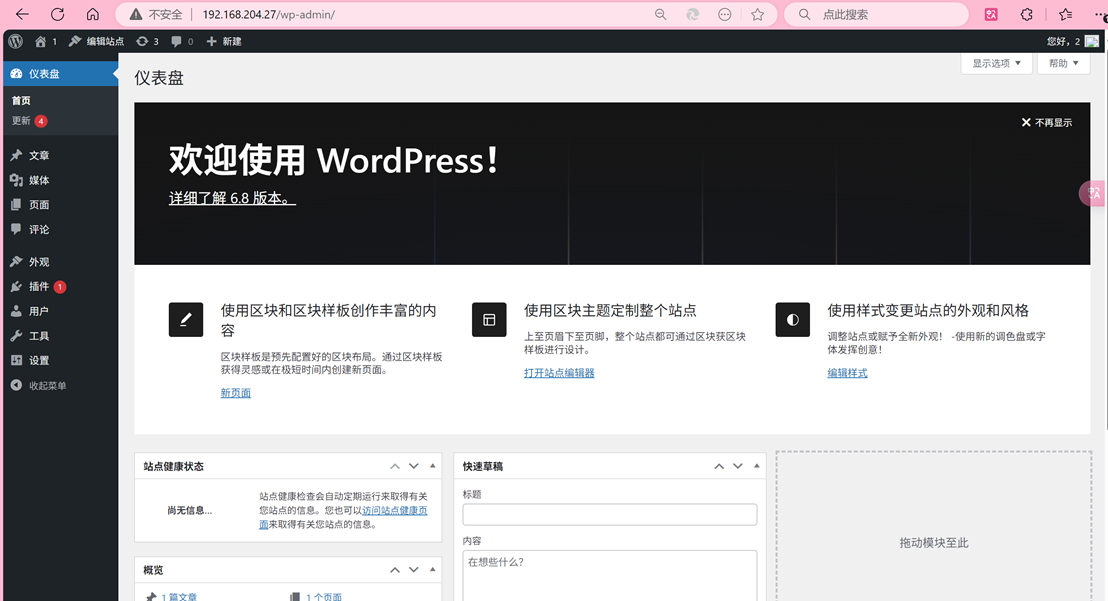Open the WordPress logo menu in admin bar
1108x601 pixels.
click(x=16, y=41)
